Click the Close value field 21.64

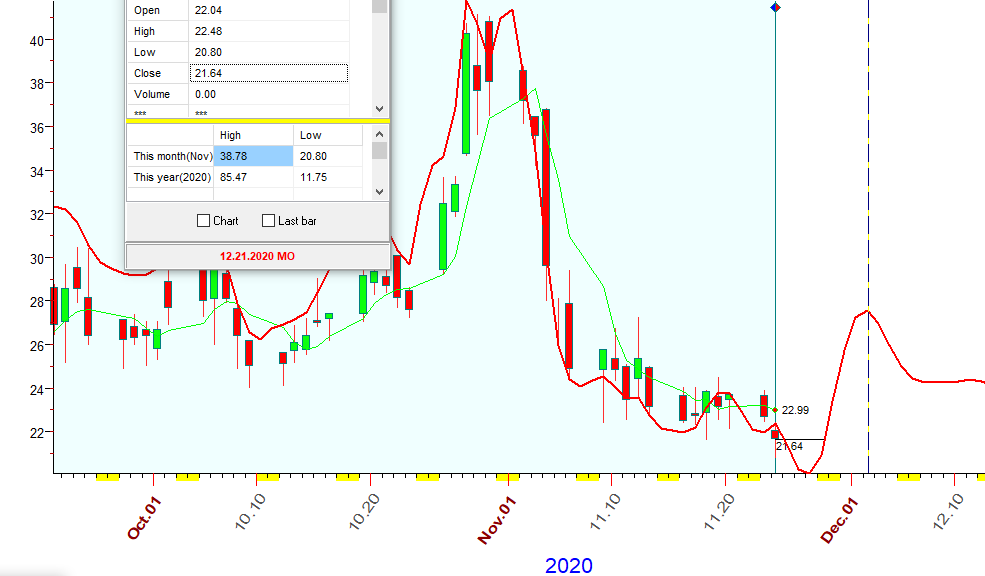click(268, 73)
